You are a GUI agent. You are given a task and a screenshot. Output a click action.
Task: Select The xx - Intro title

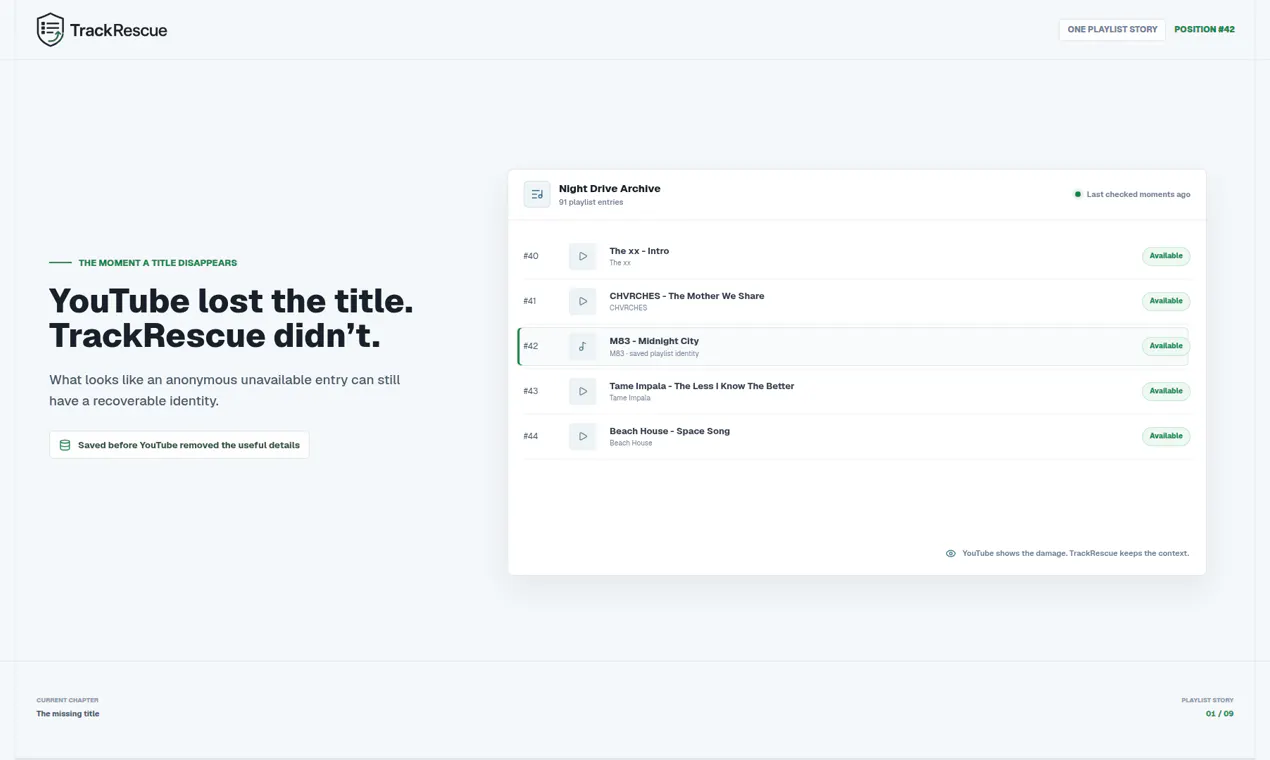coord(639,251)
